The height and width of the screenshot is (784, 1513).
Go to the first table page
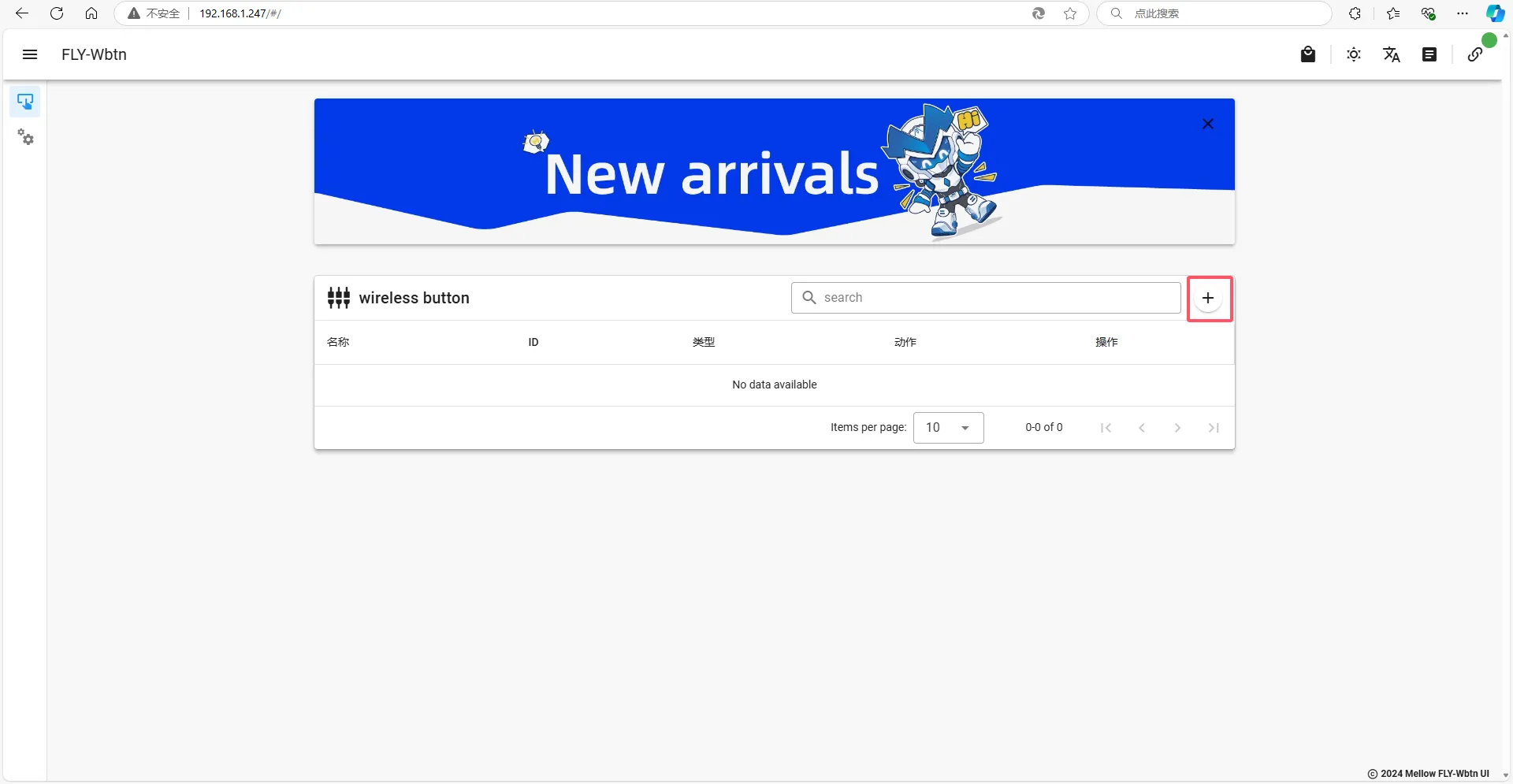pos(1106,428)
